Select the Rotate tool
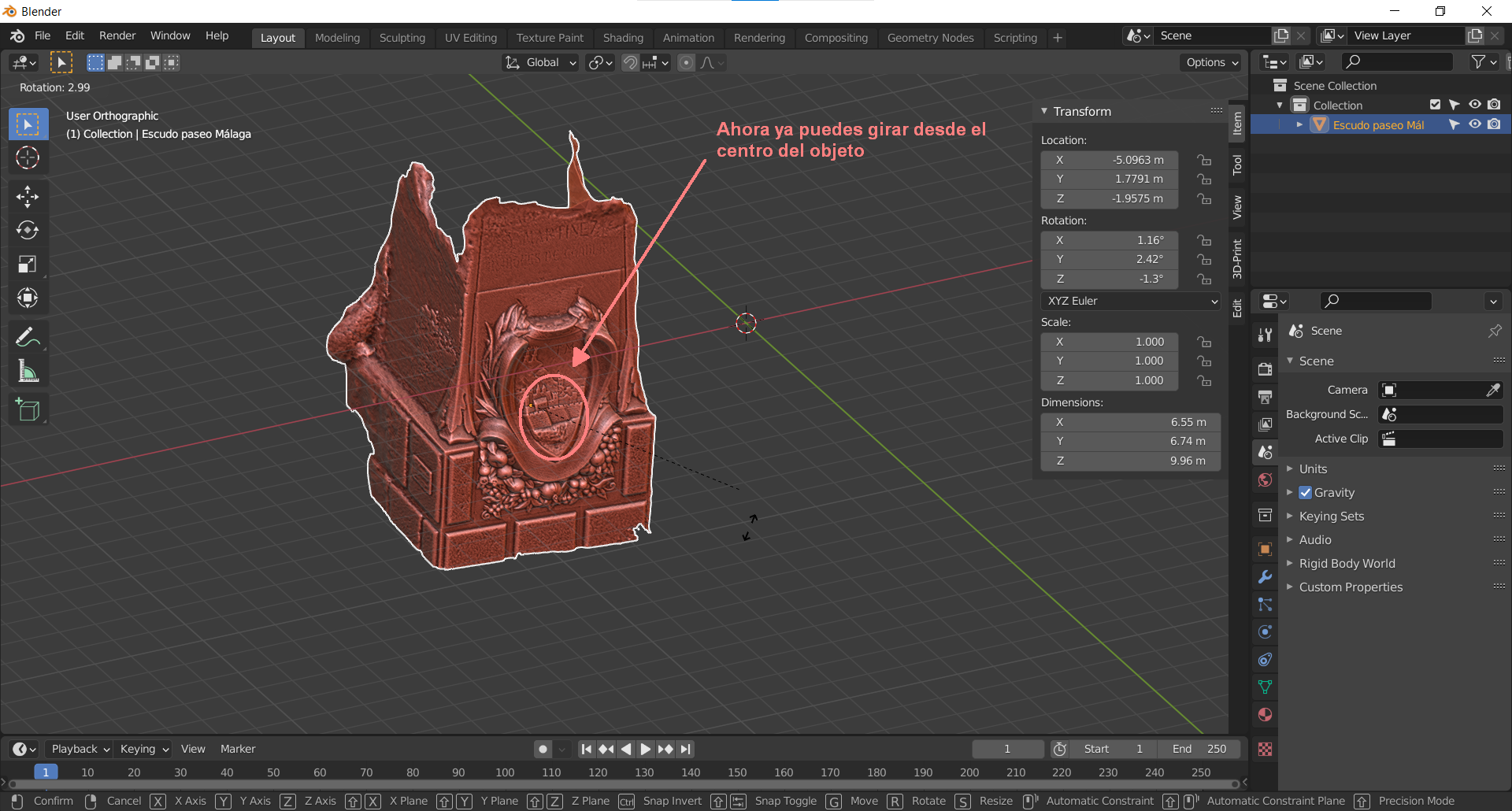Image resolution: width=1512 pixels, height=811 pixels. pyautogui.click(x=28, y=231)
